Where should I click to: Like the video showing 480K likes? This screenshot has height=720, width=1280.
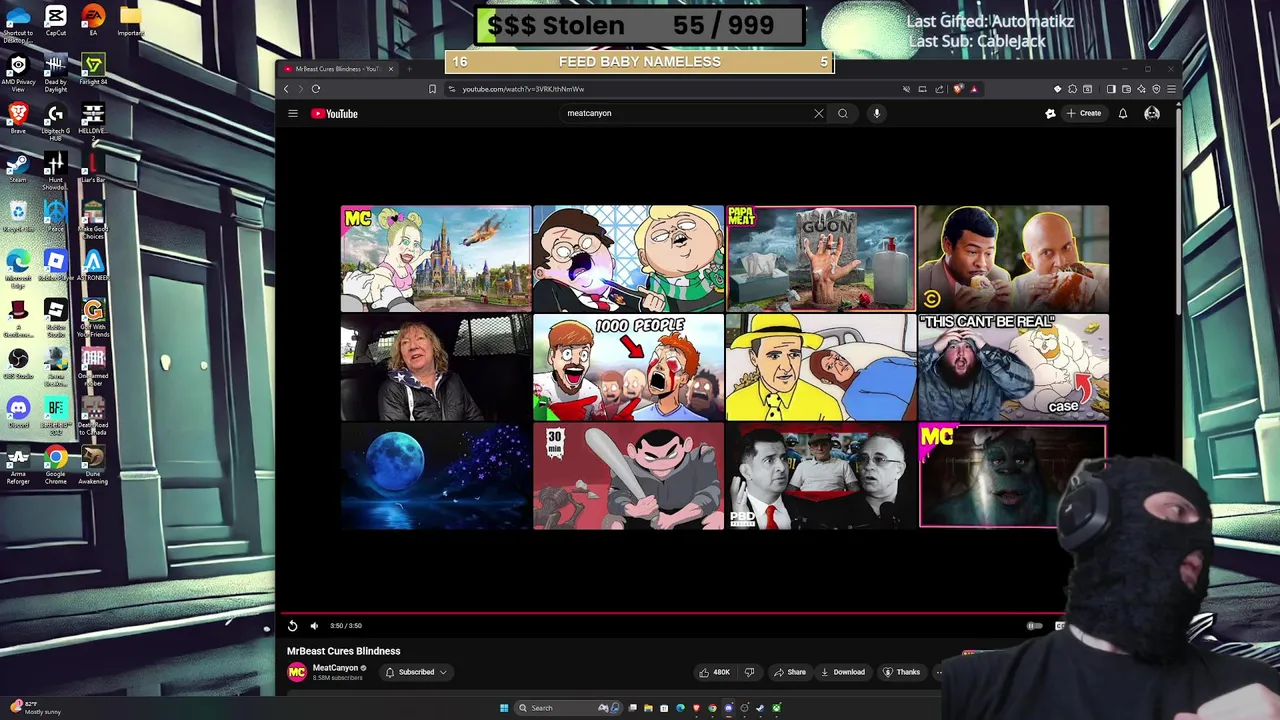714,672
